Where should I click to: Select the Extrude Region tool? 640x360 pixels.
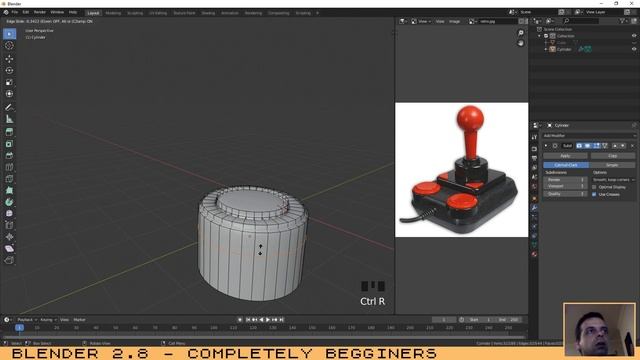pos(9,132)
